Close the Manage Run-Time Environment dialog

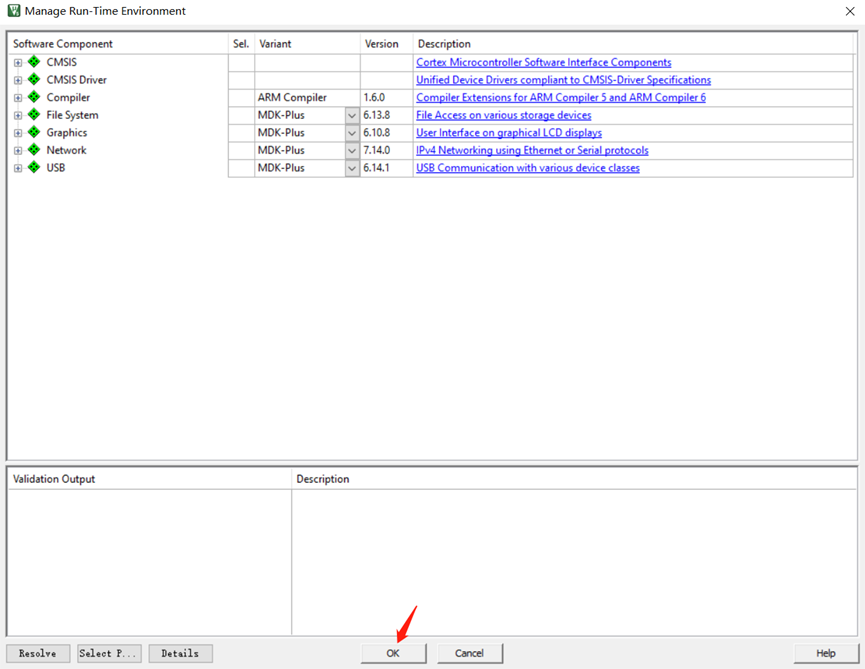(x=849, y=11)
